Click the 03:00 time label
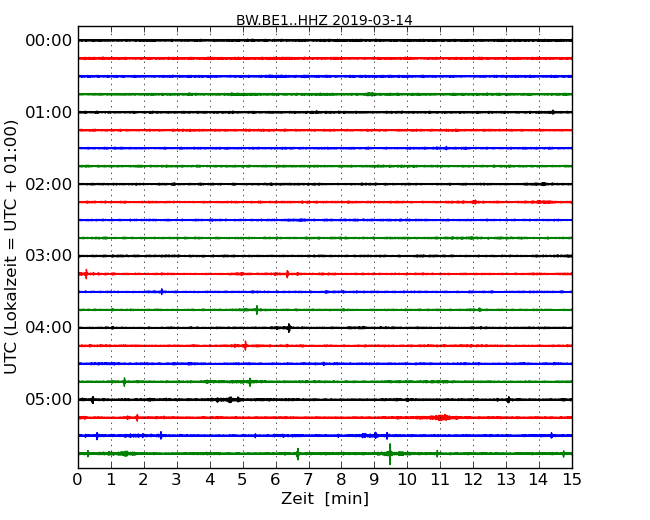Image resolution: width=650 pixels, height=520 pixels. (49, 256)
